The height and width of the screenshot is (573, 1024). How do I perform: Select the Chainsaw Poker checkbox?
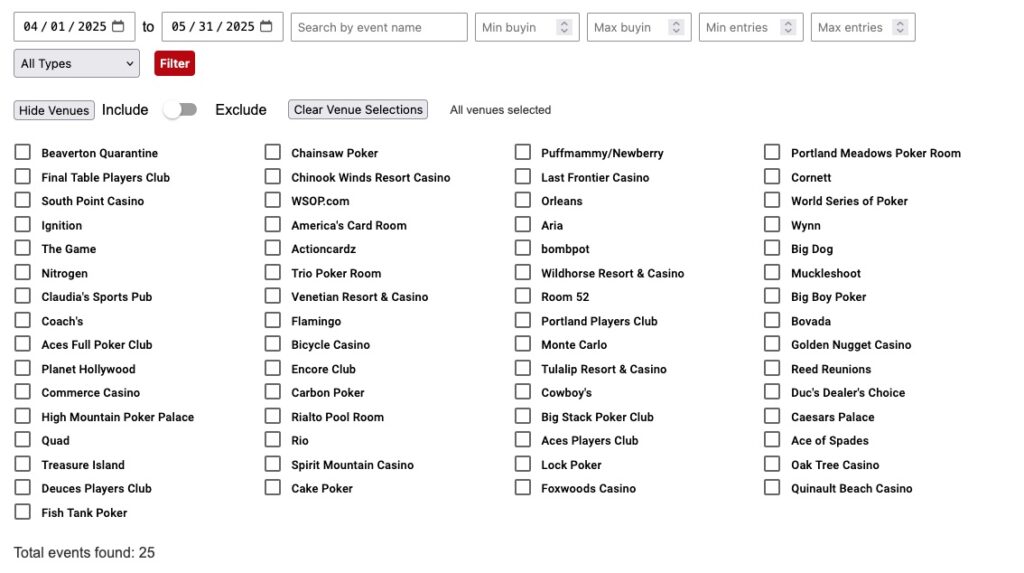272,152
